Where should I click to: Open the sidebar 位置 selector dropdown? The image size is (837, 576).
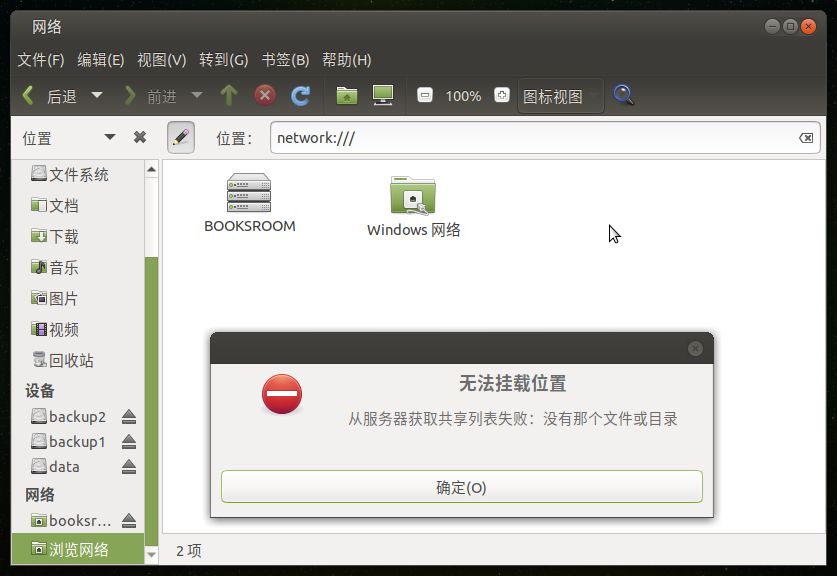pyautogui.click(x=68, y=138)
